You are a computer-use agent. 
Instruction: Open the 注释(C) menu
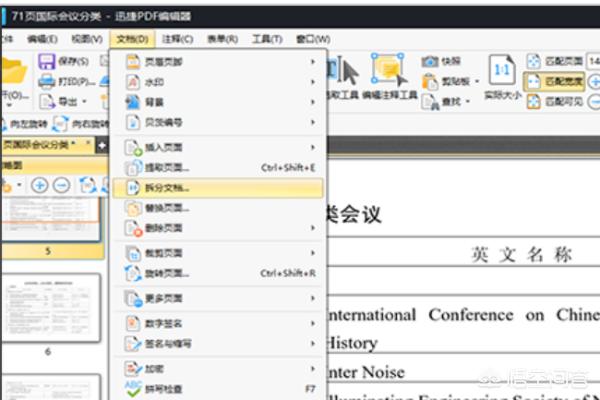coord(178,39)
